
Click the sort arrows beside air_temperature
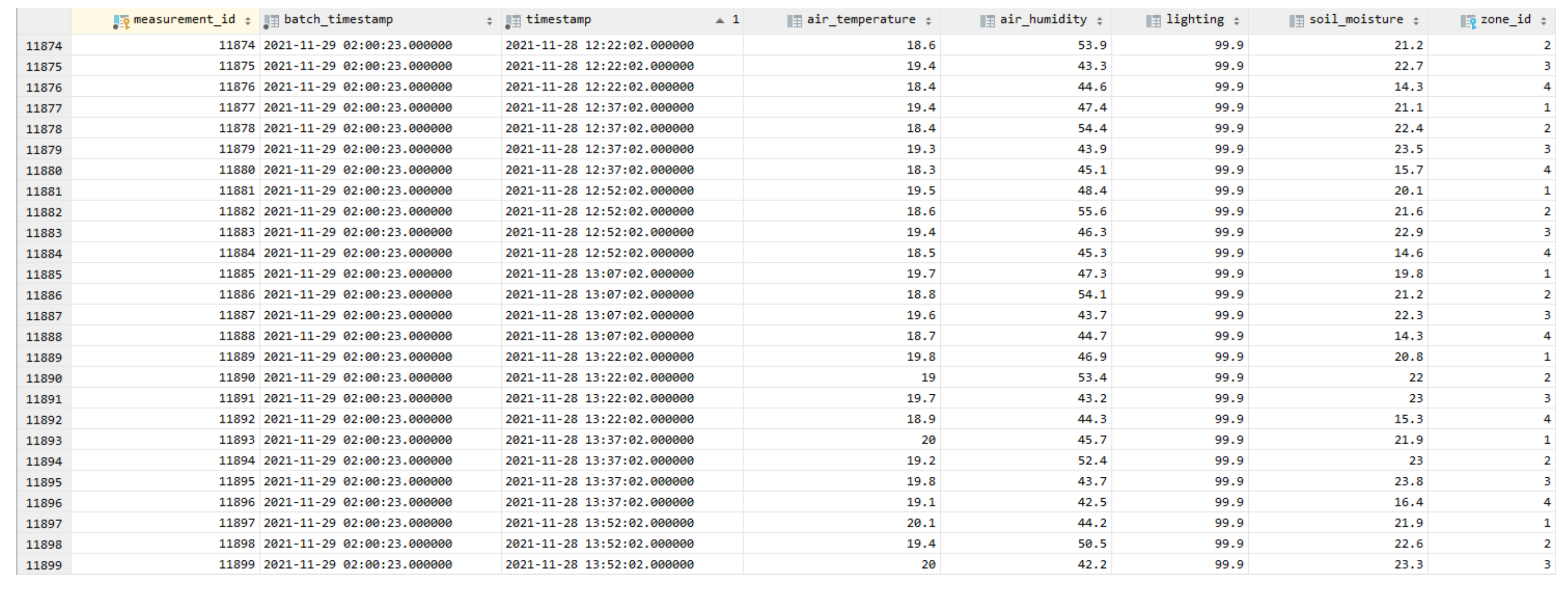pyautogui.click(x=928, y=21)
